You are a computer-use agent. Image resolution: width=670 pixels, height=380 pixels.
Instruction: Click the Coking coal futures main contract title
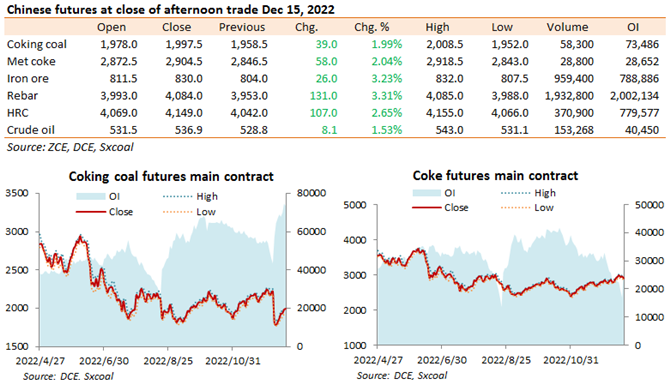171,177
